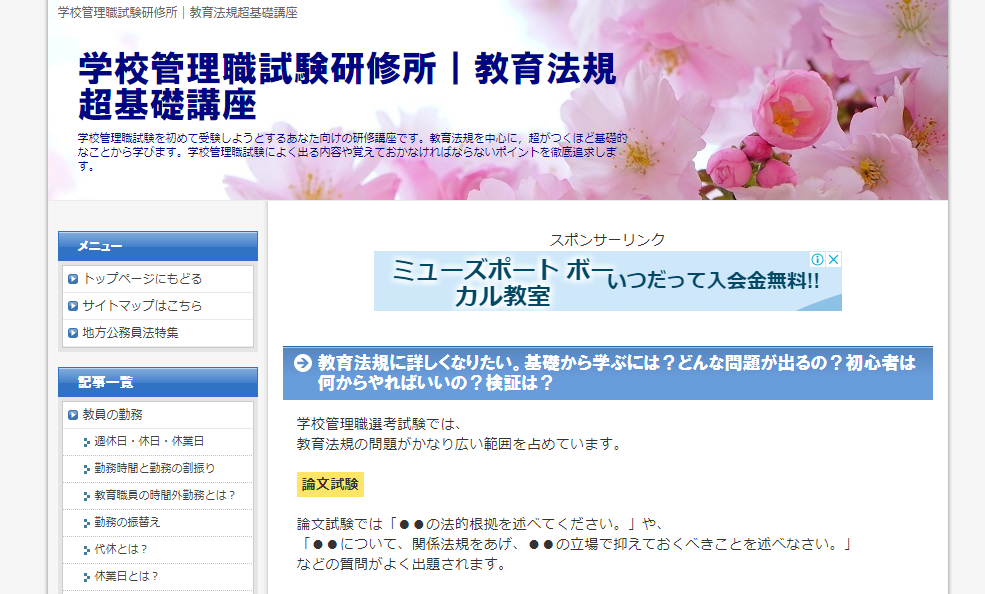Viewport: 985px width, 594px height.
Task: Click the ad info (i) icon
Action: click(x=817, y=259)
